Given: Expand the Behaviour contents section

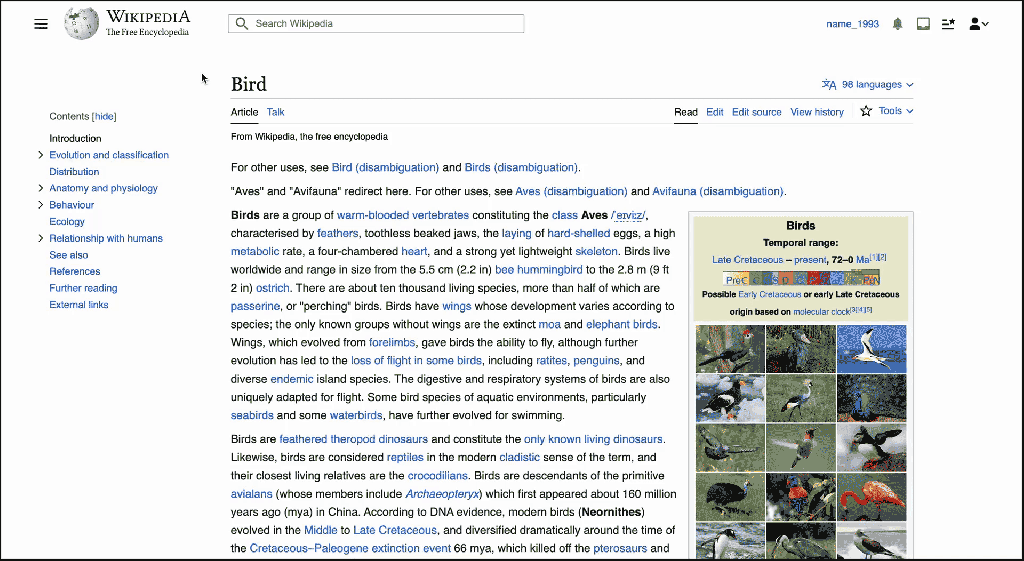Looking at the screenshot, I should (x=40, y=205).
